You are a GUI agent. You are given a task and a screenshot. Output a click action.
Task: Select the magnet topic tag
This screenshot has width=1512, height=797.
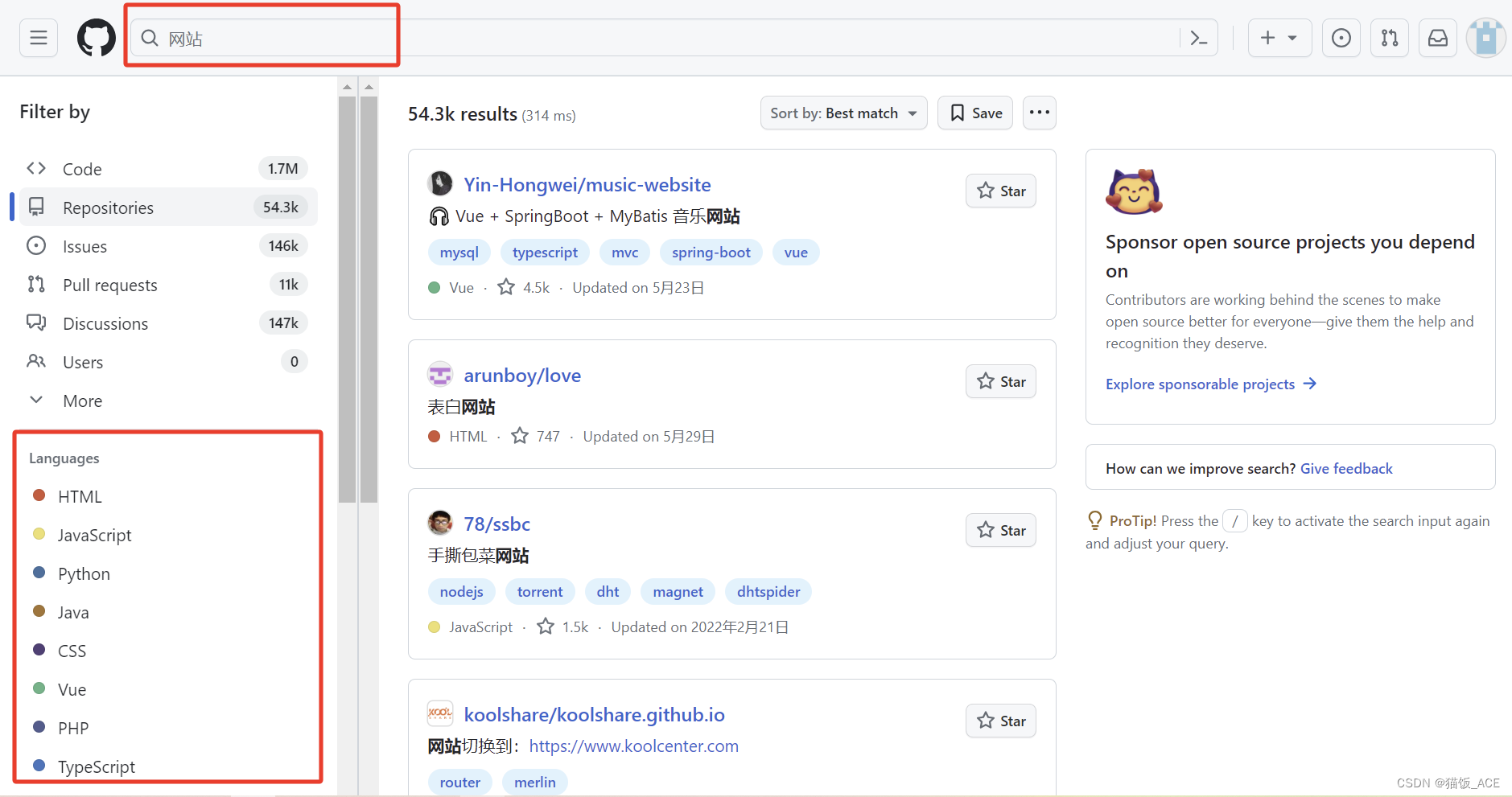[x=678, y=591]
